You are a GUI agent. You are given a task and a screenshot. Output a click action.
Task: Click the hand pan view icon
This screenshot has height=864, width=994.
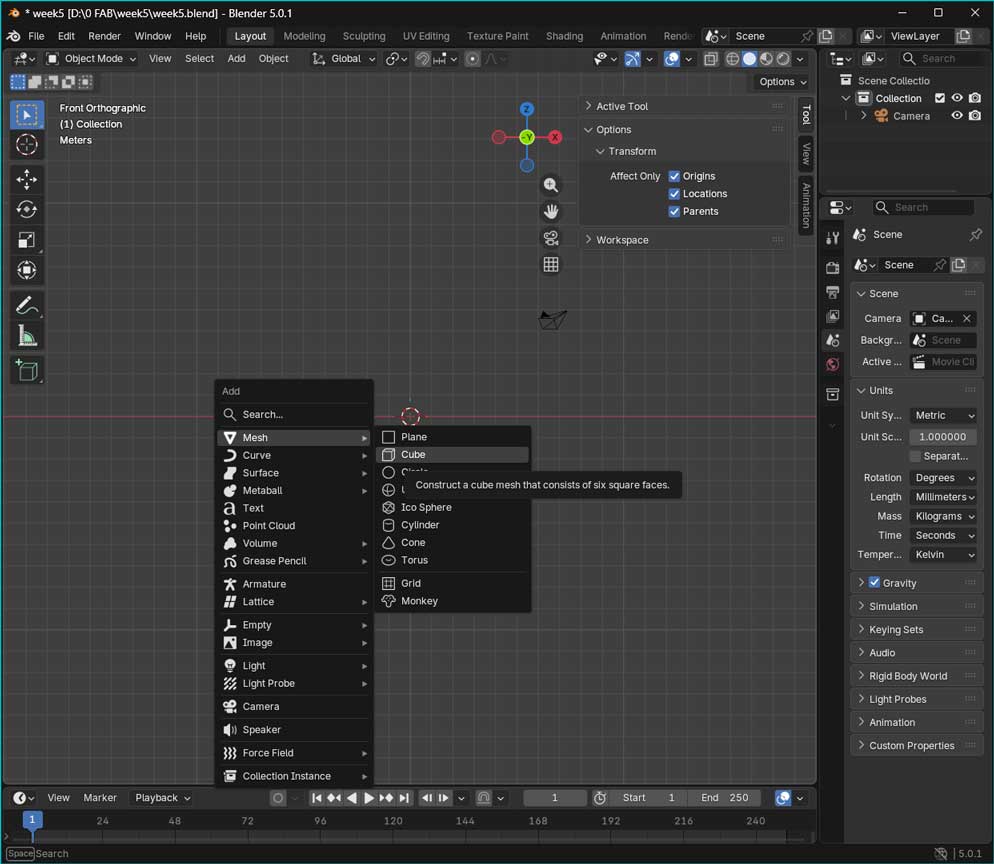coord(551,211)
